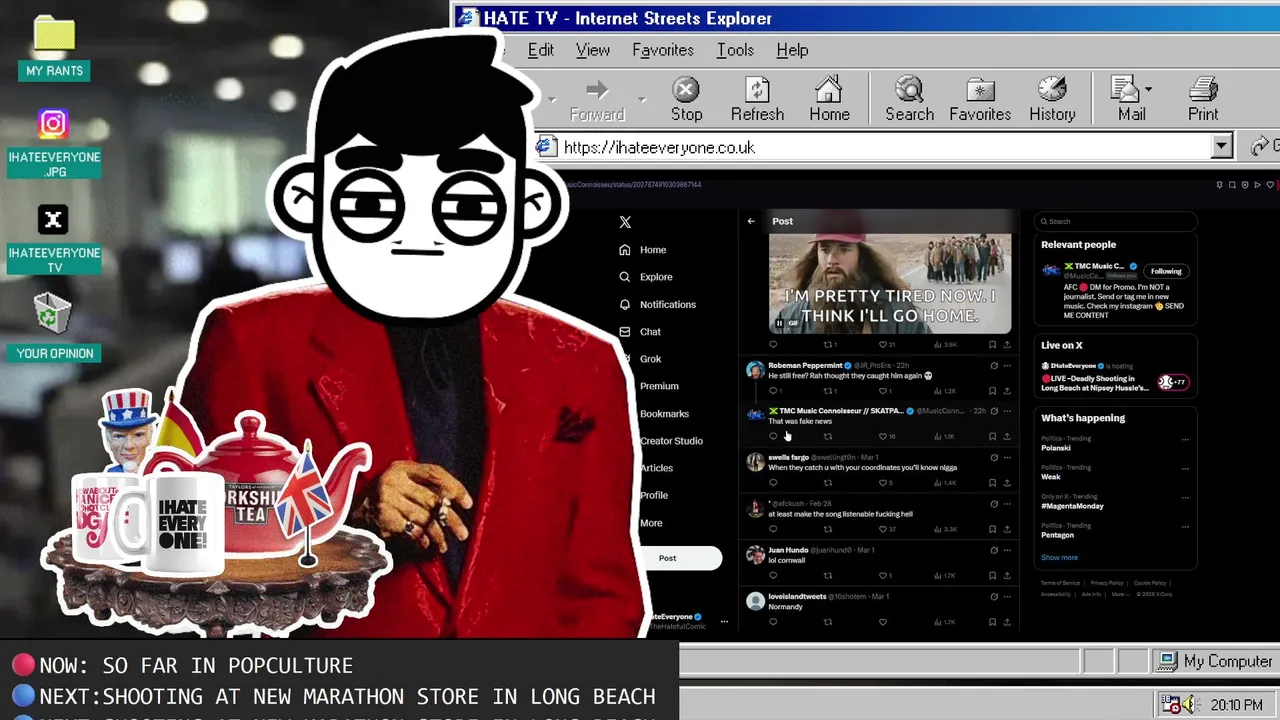Image resolution: width=1280 pixels, height=720 pixels.
Task: Click the back arrow beside Post heading
Action: 751,221
